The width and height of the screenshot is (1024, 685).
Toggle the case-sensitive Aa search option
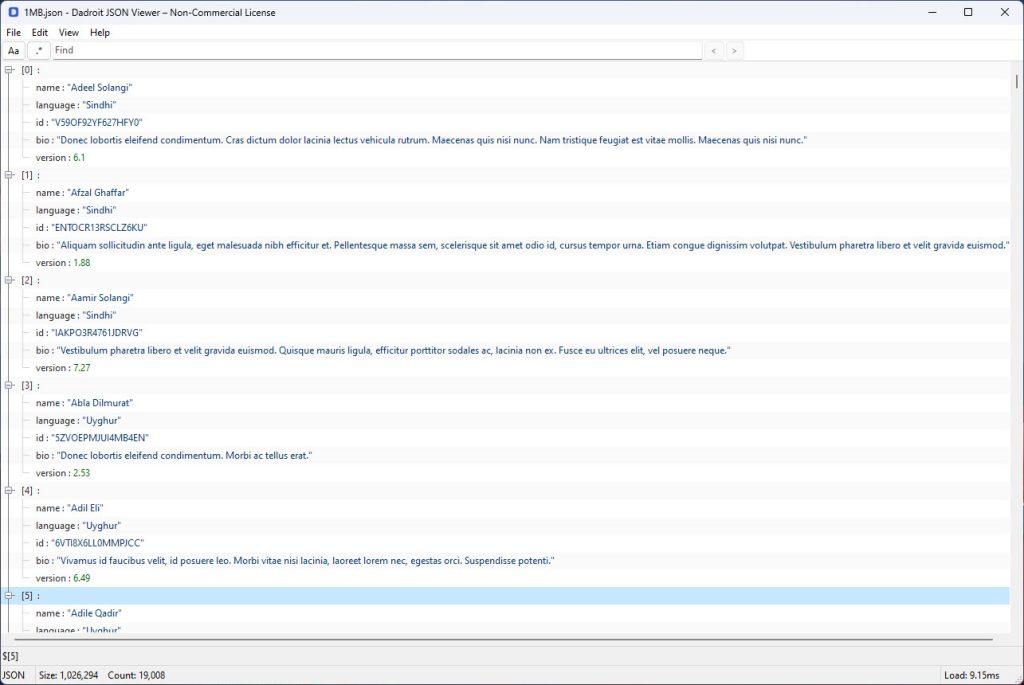coord(14,50)
